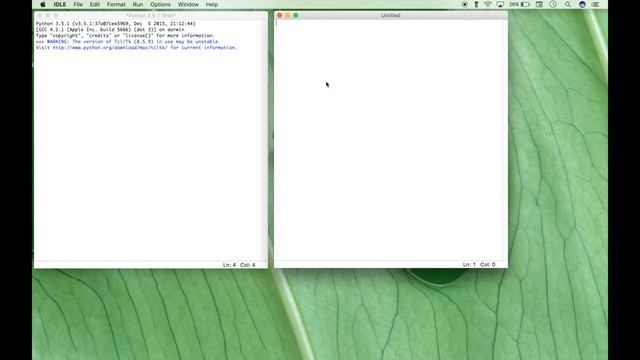The width and height of the screenshot is (640, 360).
Task: Open the IDLE application menu
Action: click(x=60, y=4)
